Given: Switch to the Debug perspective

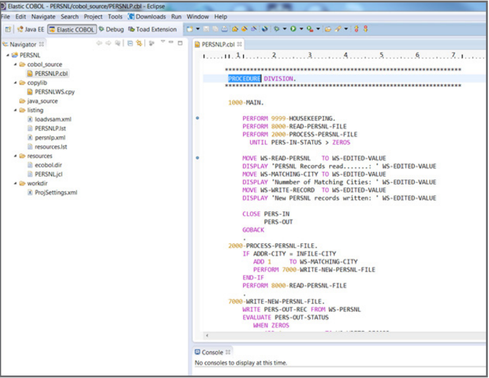Looking at the screenshot, I should click(x=111, y=29).
